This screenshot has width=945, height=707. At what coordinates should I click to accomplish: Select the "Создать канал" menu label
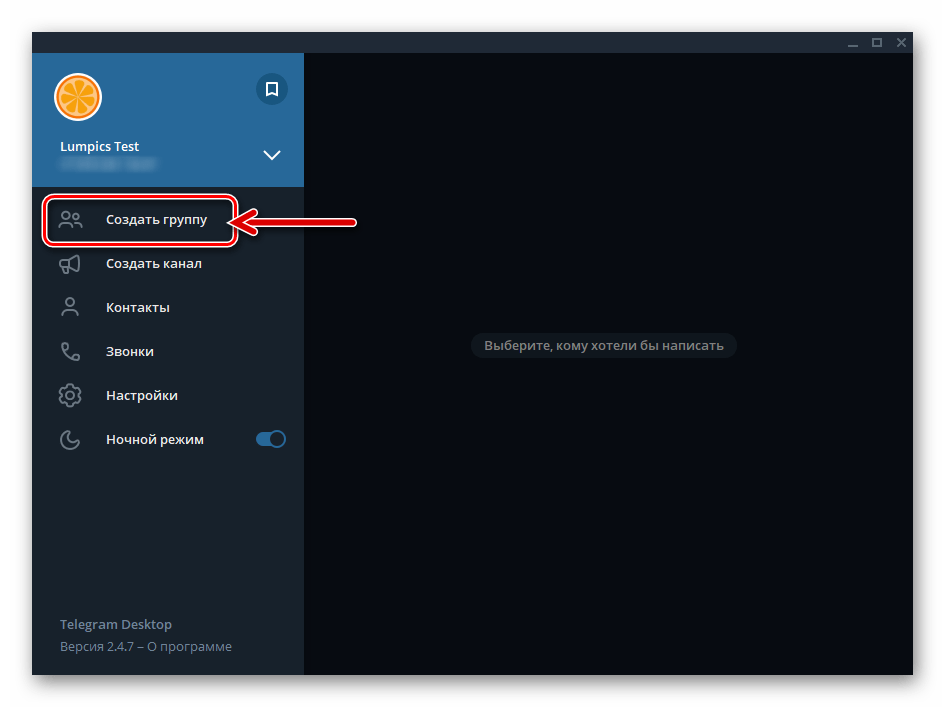(x=153, y=264)
